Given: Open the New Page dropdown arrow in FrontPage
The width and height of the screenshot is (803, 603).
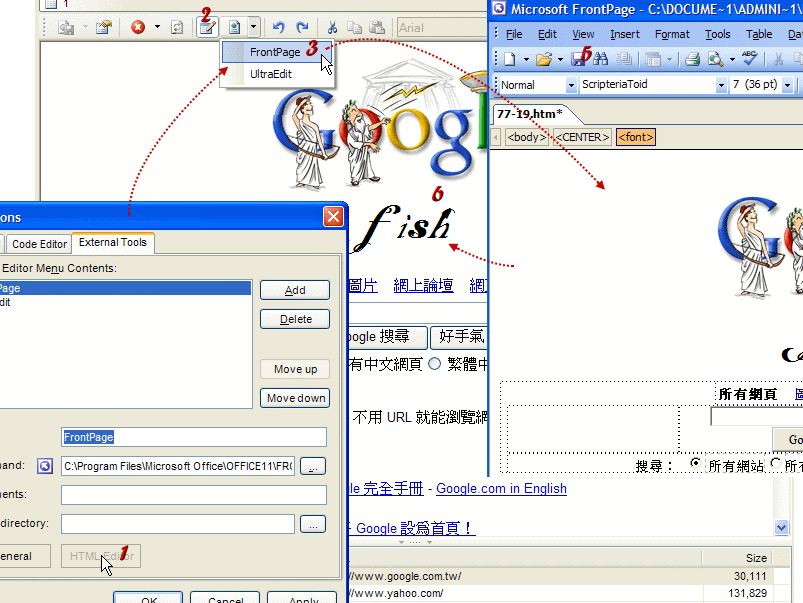Looking at the screenshot, I should point(526,59).
